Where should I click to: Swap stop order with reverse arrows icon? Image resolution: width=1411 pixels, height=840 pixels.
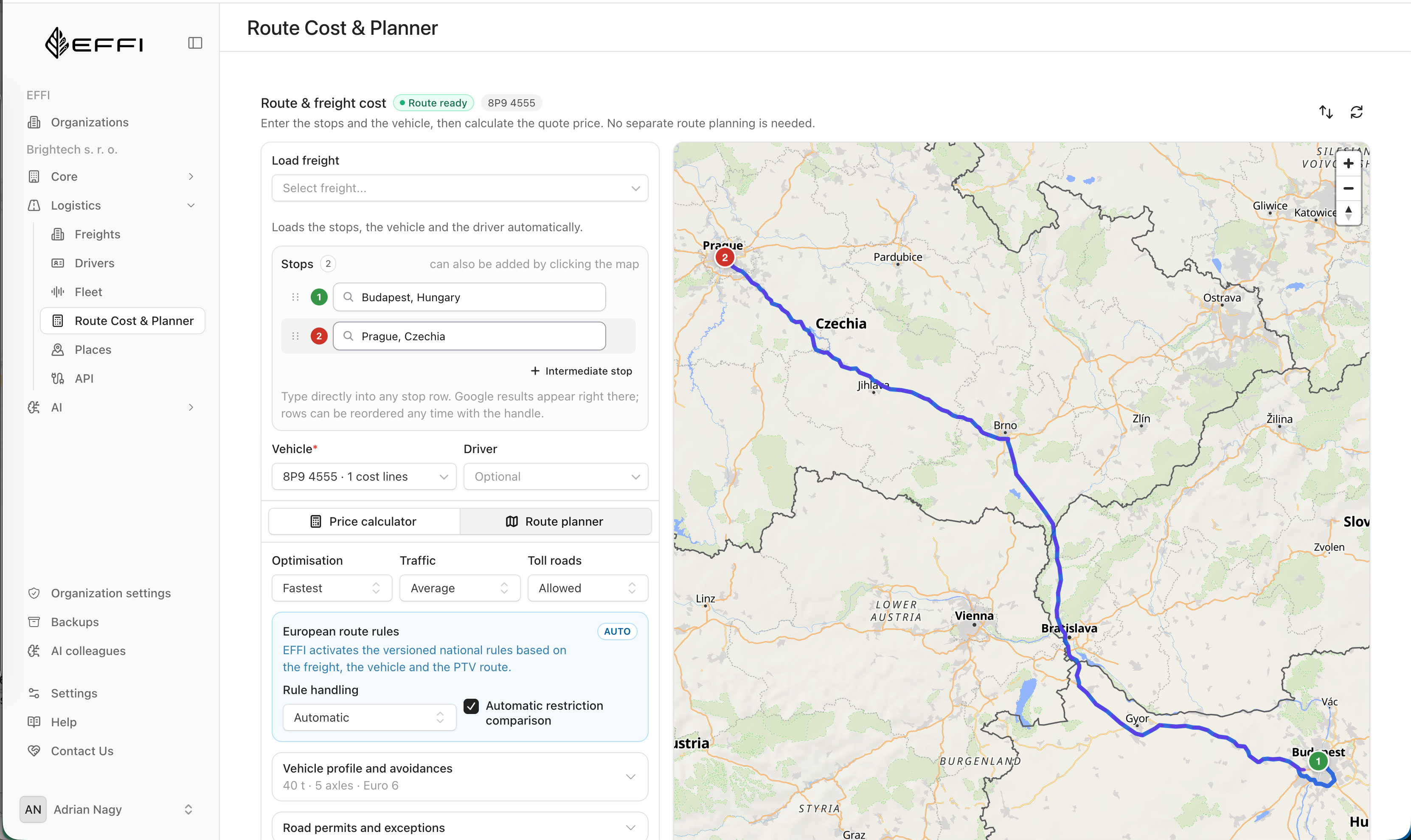click(1326, 112)
